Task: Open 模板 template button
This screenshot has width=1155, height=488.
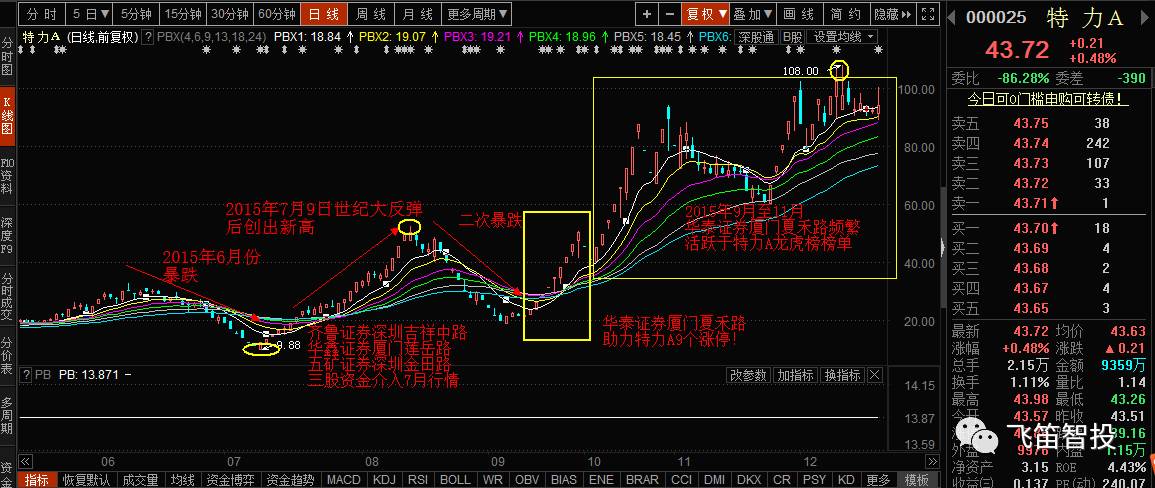Action: coord(918,480)
